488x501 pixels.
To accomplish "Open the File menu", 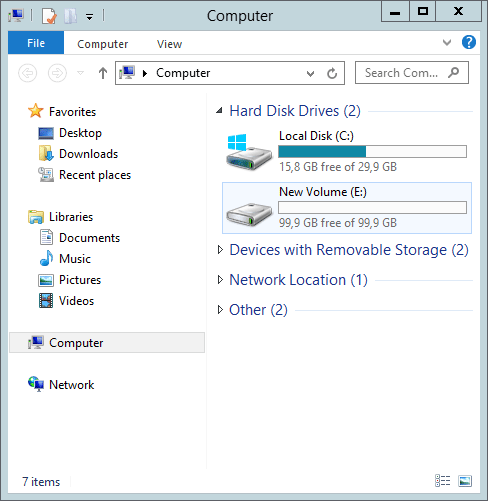I will pos(36,43).
